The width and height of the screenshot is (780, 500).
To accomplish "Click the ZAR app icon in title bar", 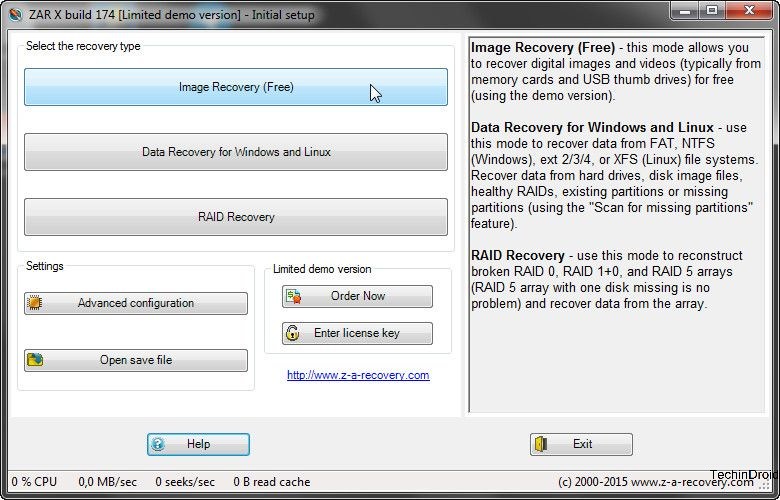I will click(15, 14).
